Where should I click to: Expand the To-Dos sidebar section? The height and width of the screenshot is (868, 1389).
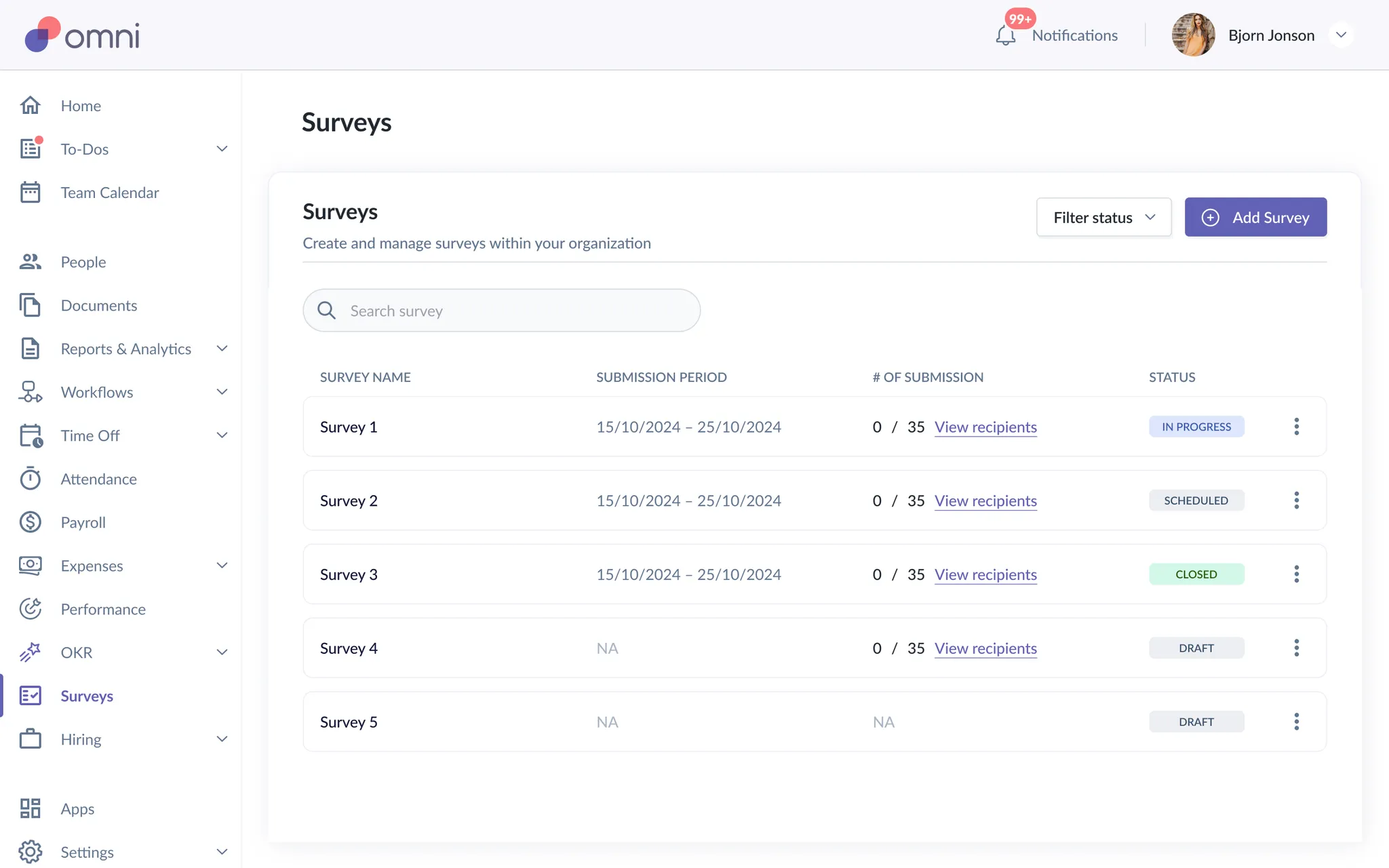coord(222,149)
